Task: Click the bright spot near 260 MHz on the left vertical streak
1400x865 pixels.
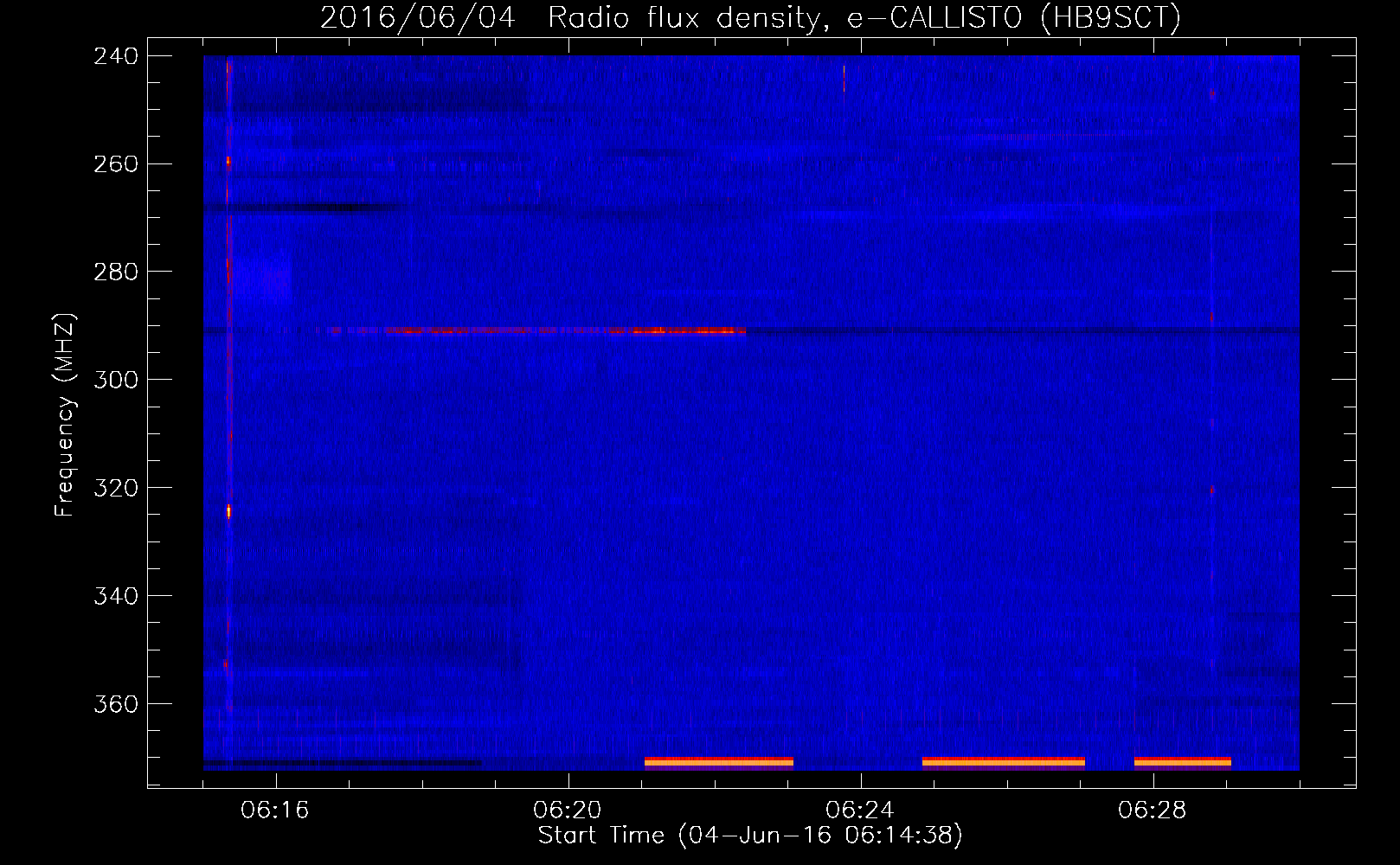Action: [x=228, y=161]
